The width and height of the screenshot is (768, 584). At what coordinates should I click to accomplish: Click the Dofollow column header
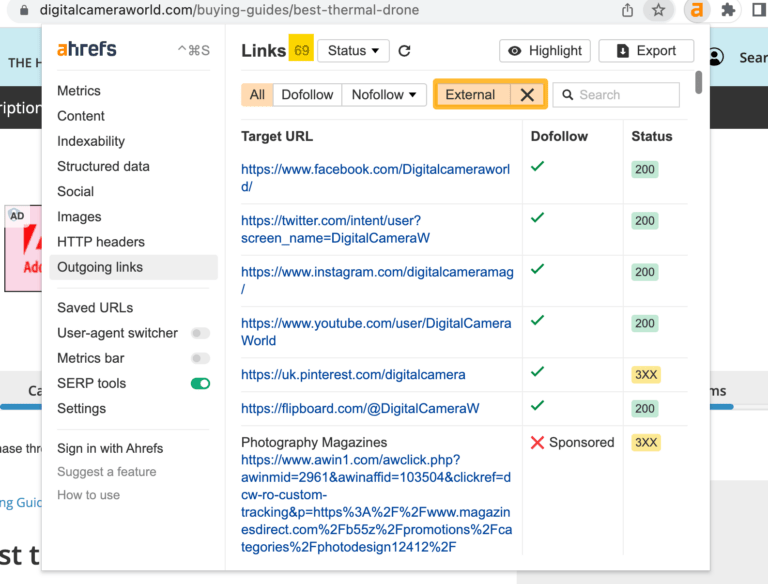tap(559, 136)
